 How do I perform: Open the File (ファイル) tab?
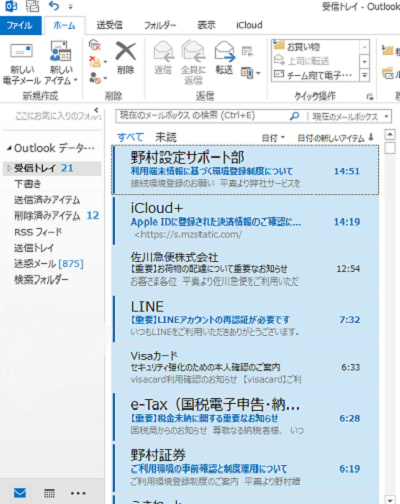(20, 25)
